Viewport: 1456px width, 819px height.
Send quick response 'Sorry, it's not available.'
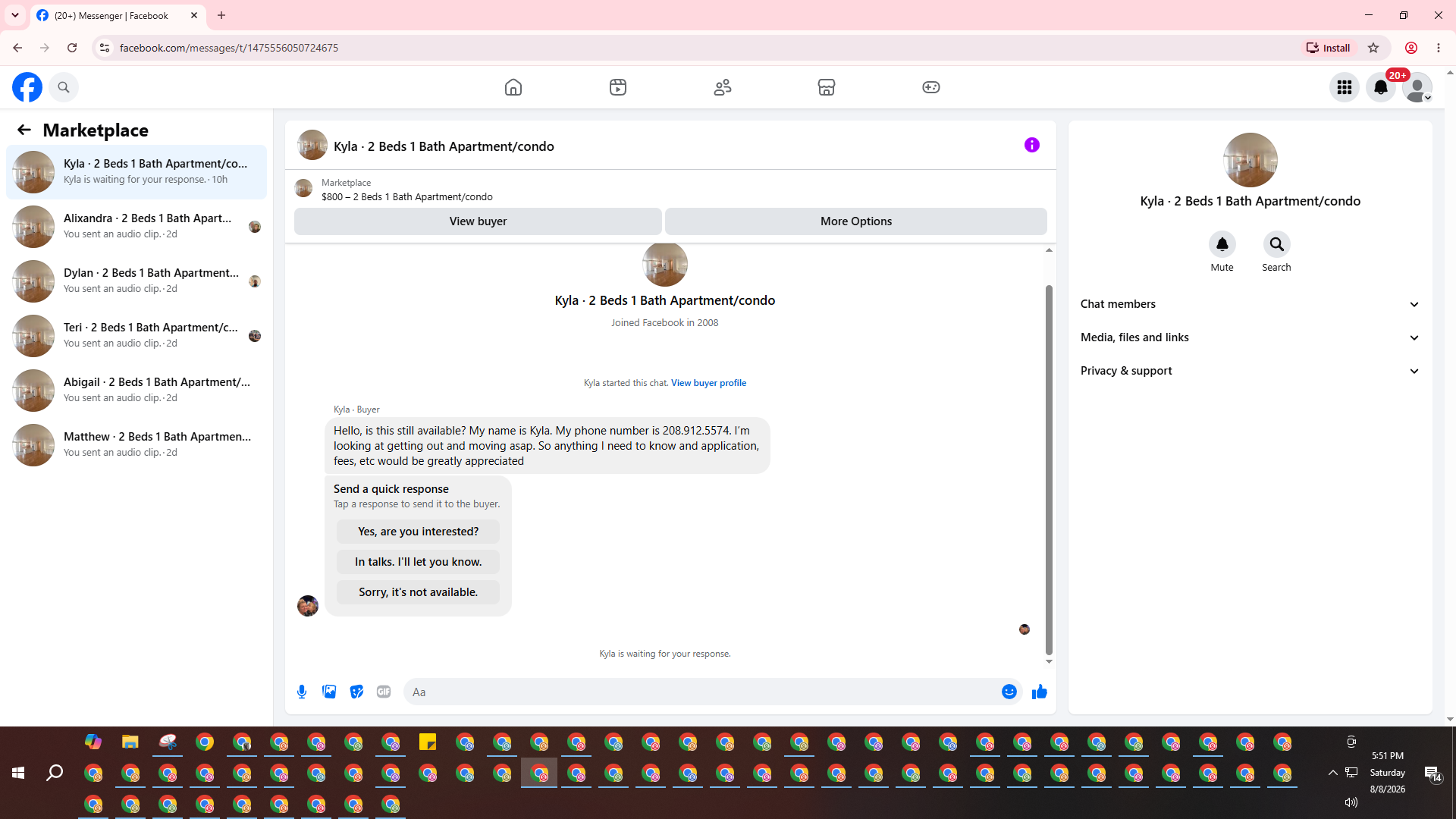coord(418,592)
